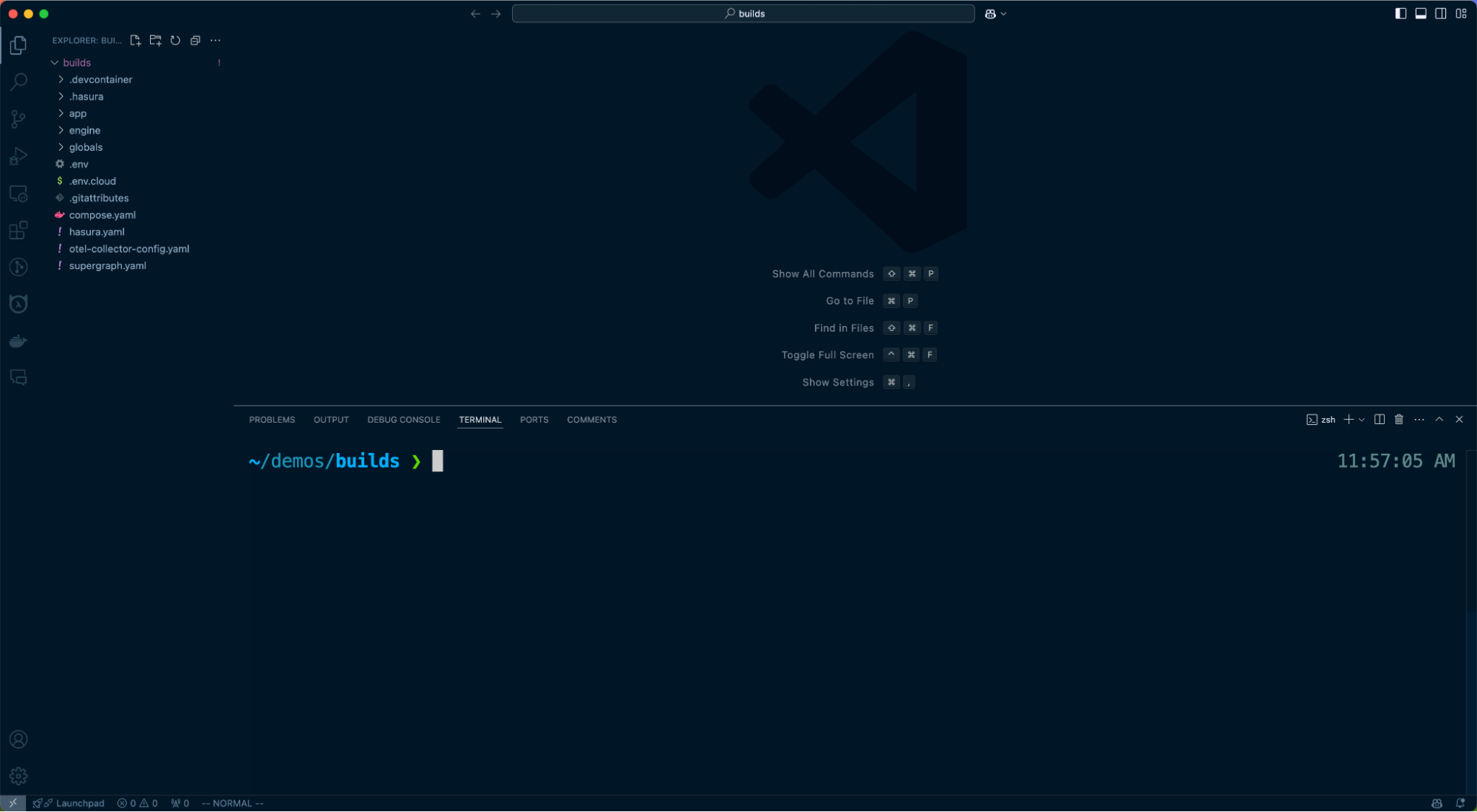This screenshot has width=1477, height=812.
Task: Open supergraph.yaml file
Action: point(137,267)
